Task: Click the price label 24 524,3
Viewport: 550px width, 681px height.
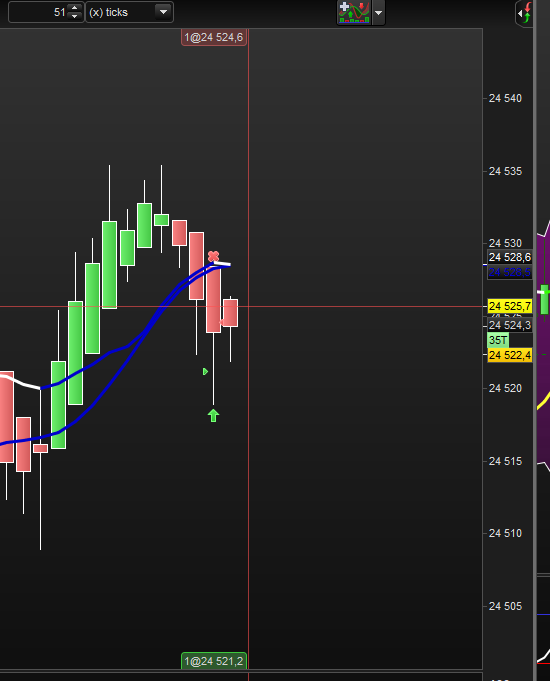Action: tap(510, 325)
